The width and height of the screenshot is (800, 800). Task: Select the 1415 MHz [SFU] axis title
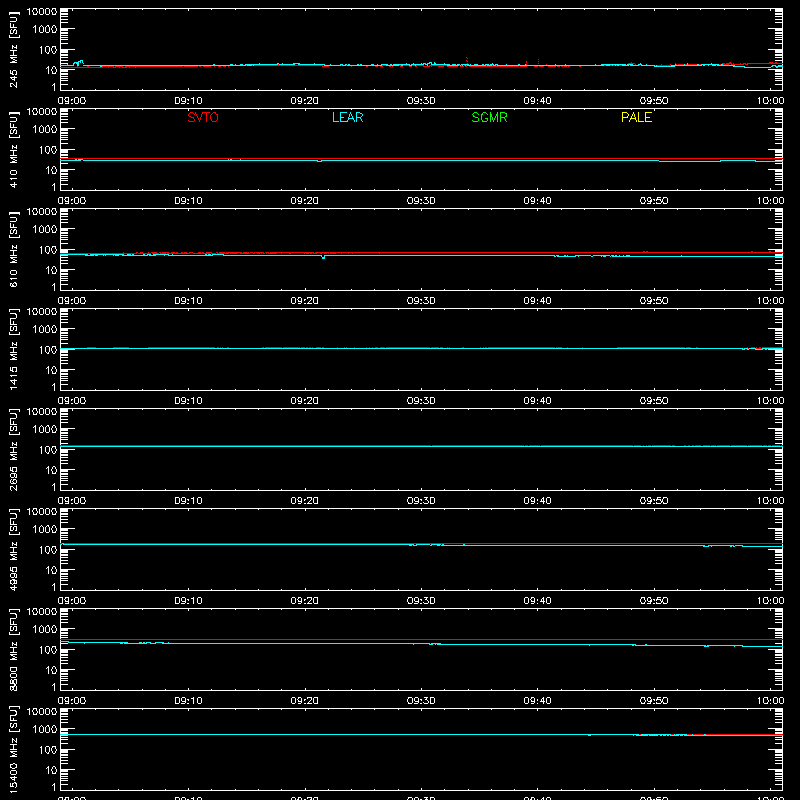pyautogui.click(x=14, y=349)
